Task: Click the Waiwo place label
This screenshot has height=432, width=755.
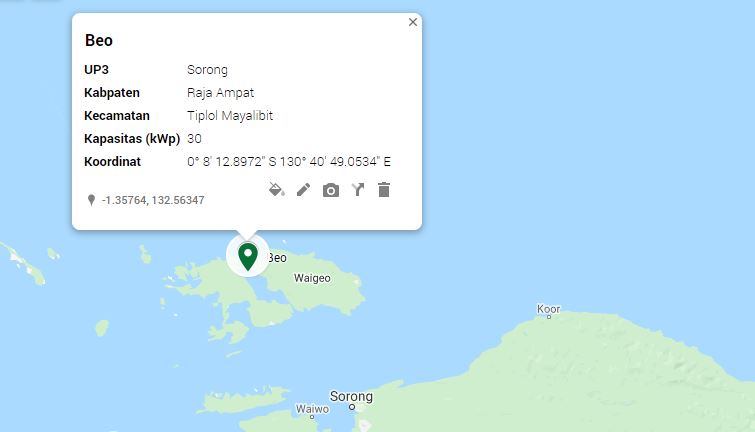Action: [x=312, y=409]
